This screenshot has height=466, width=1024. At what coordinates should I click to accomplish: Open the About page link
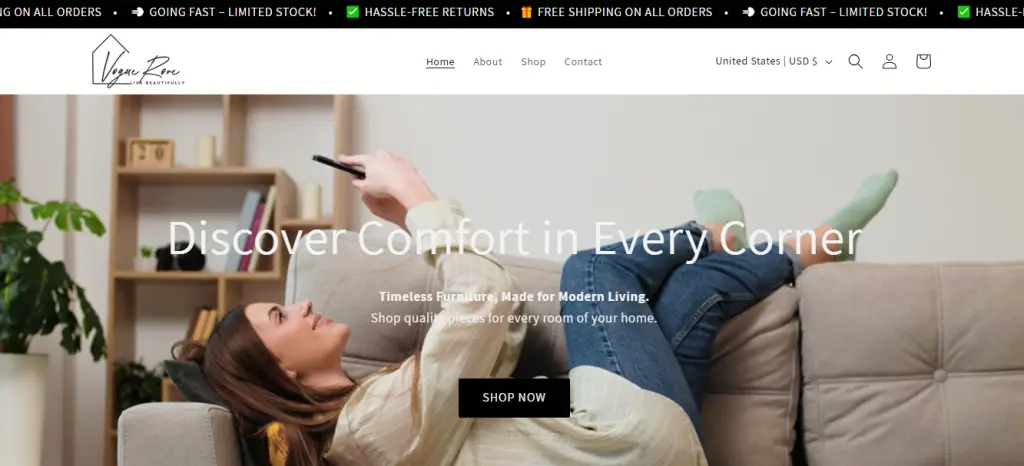[488, 61]
